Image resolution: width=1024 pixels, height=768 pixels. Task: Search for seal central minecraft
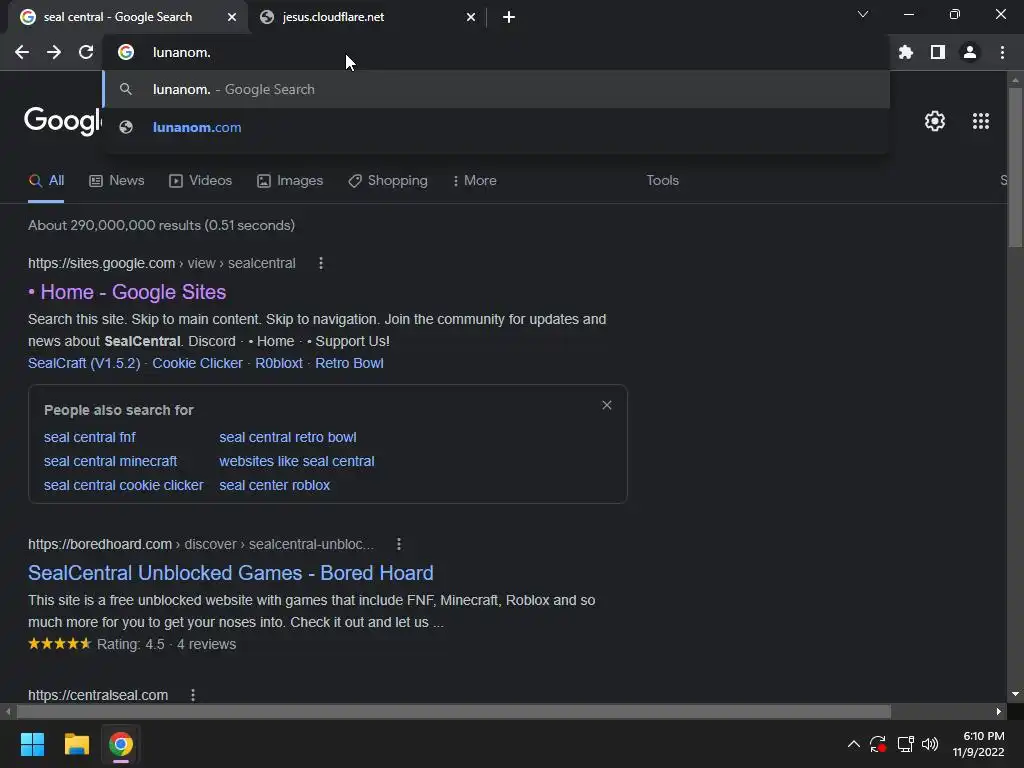(110, 462)
